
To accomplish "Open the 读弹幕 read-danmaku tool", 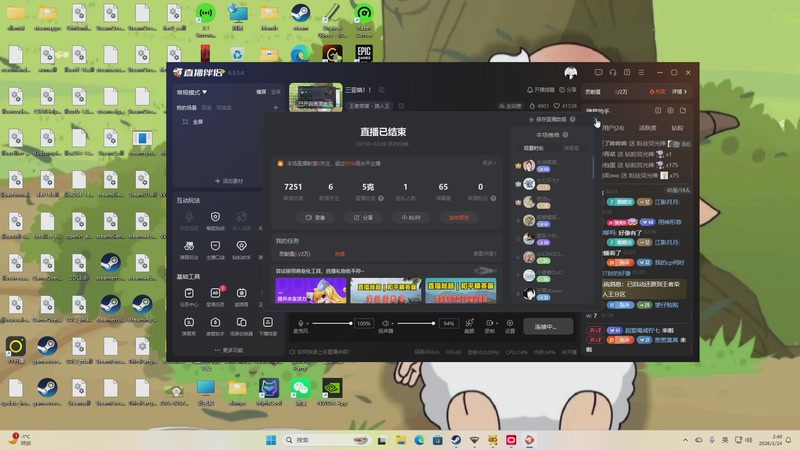I will click(241, 296).
